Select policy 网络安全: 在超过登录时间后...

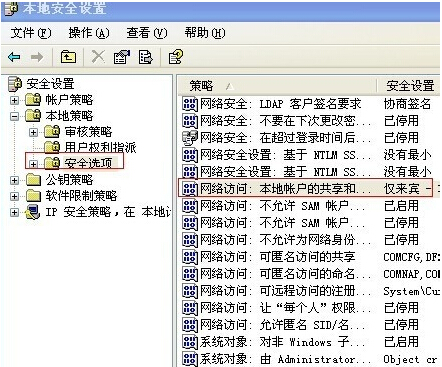click(285, 138)
